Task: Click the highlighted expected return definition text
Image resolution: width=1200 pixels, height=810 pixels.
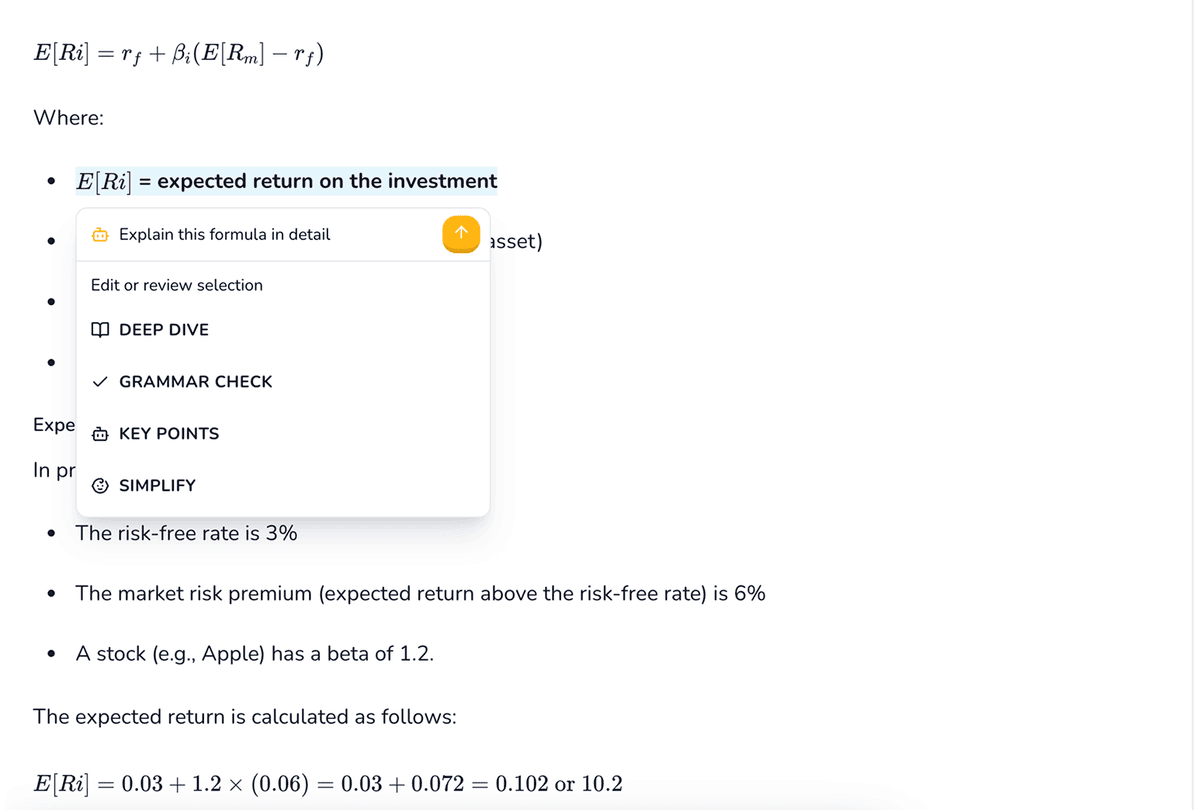Action: point(286,181)
